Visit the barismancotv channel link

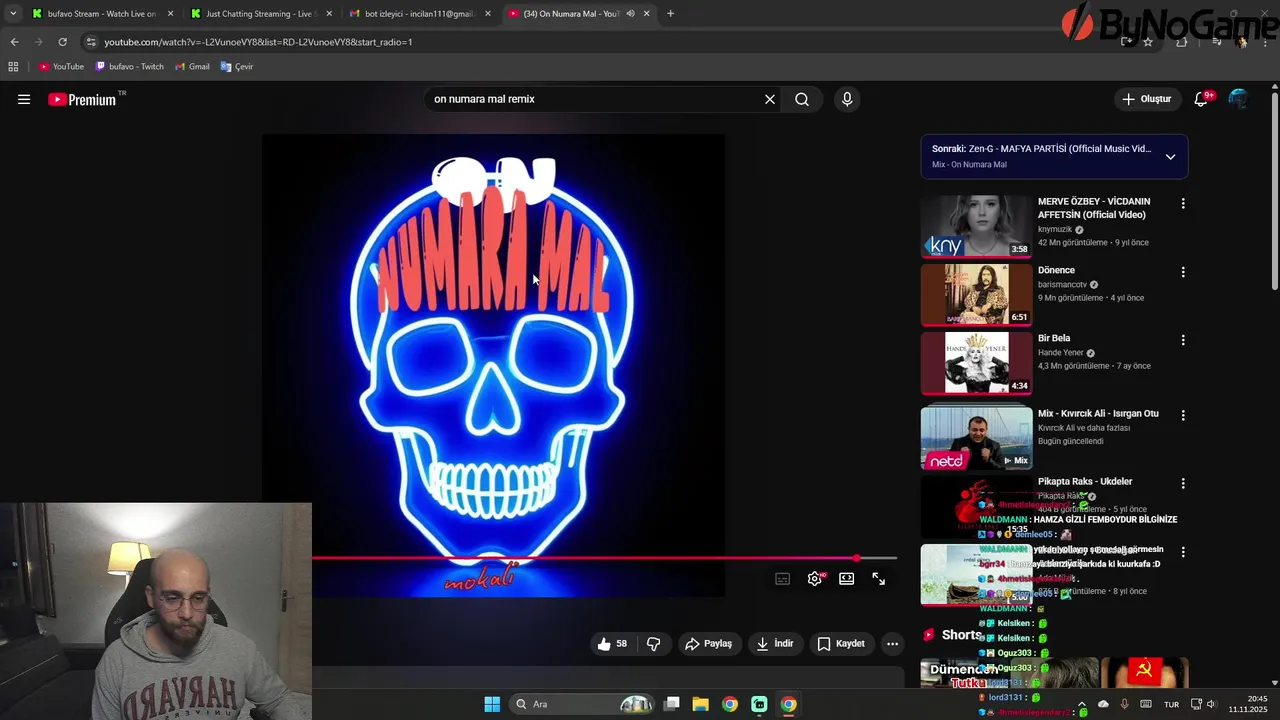[x=1062, y=284]
